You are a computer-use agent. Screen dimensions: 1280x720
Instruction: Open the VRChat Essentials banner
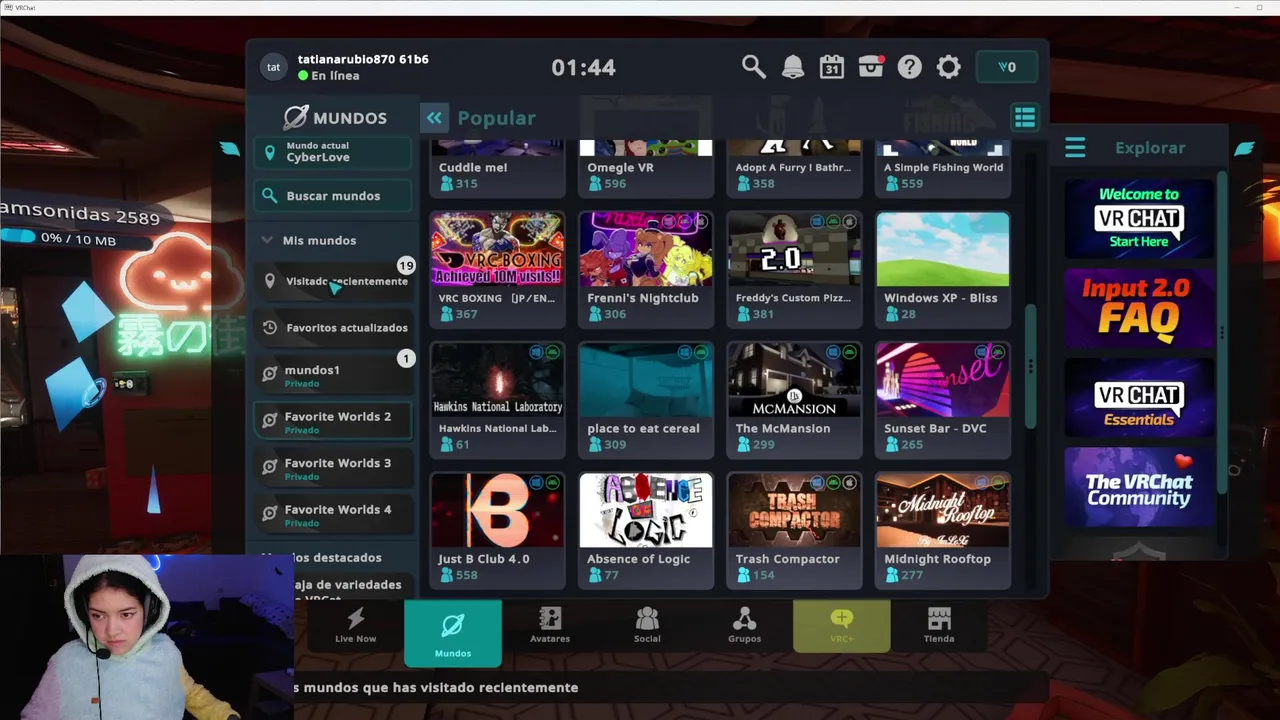pos(1139,397)
